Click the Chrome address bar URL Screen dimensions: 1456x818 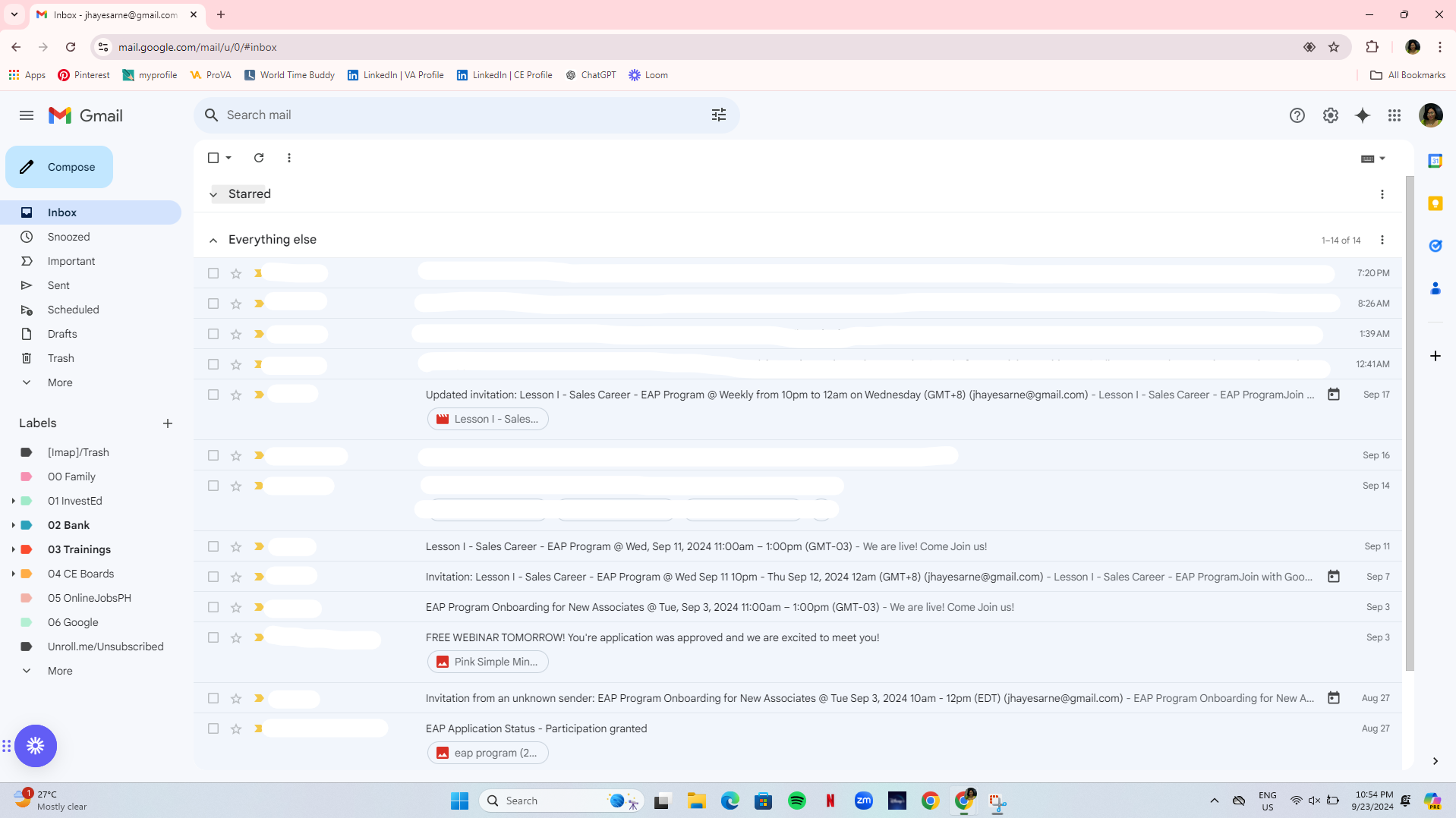pos(197,47)
